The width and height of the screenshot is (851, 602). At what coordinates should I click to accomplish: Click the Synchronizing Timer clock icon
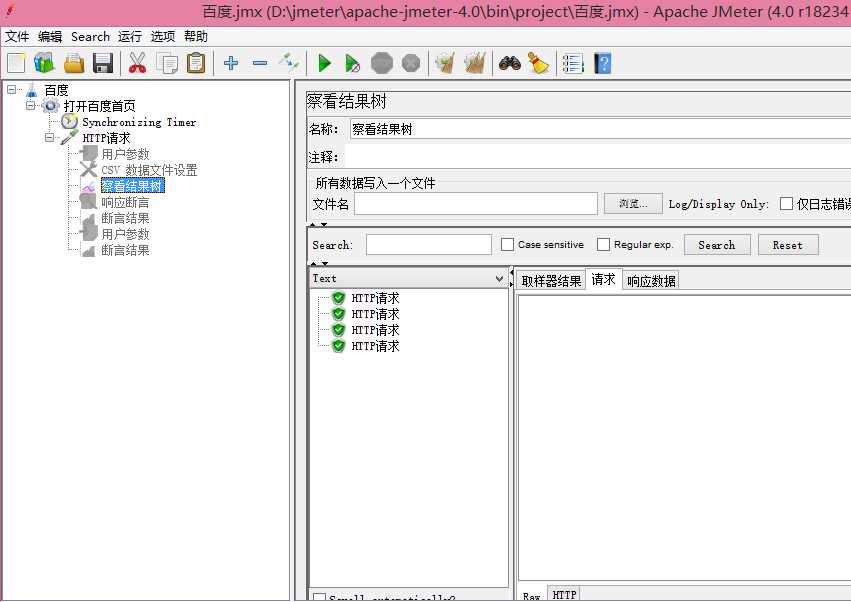(x=69, y=122)
